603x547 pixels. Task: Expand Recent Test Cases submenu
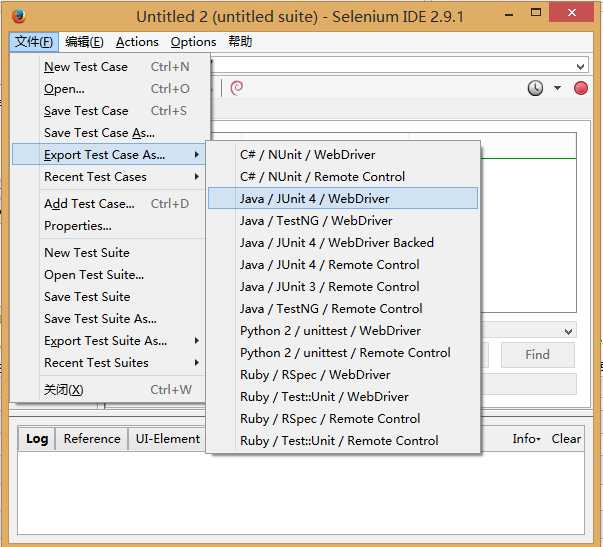(x=109, y=177)
